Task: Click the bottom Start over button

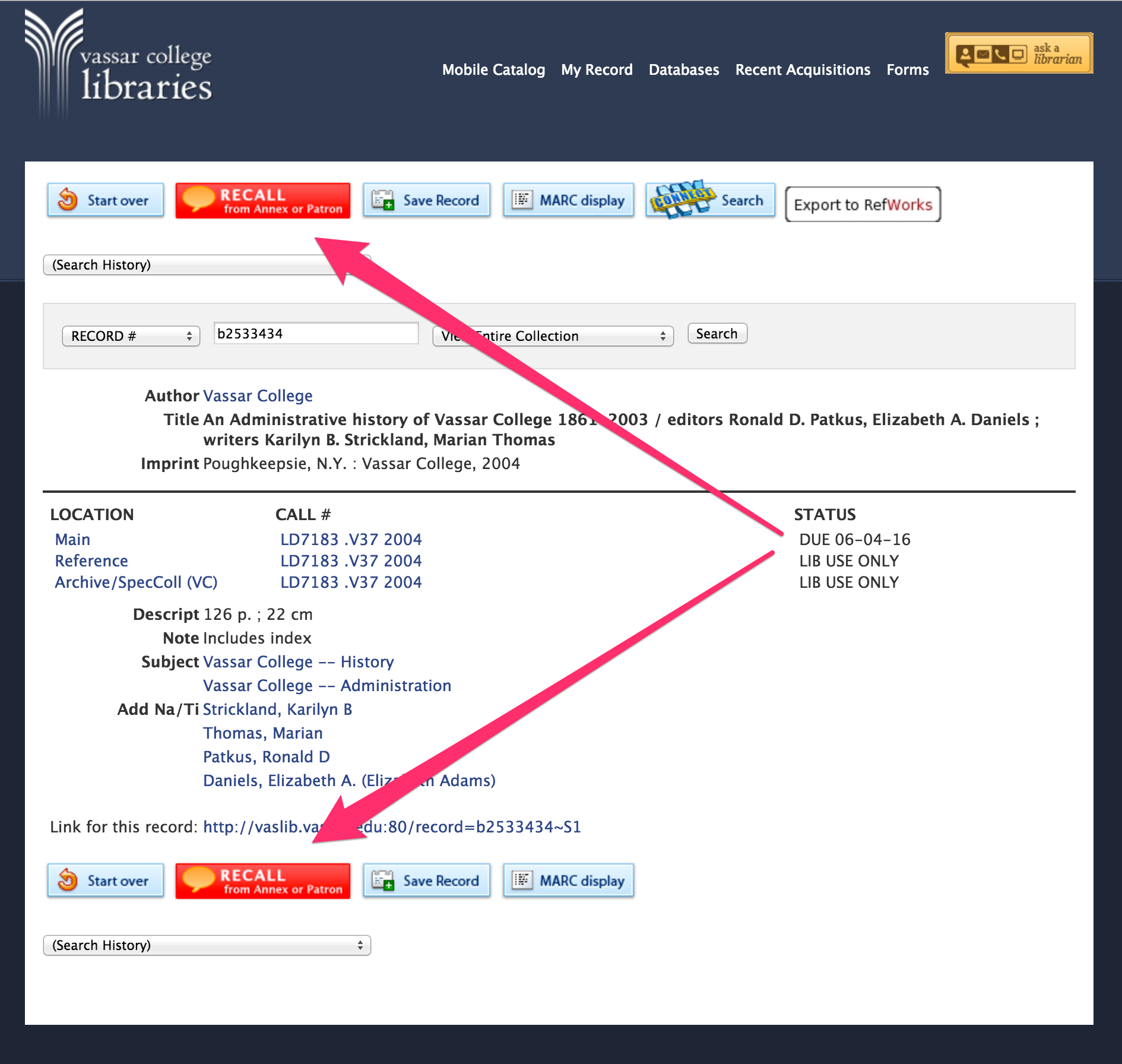Action: [106, 881]
